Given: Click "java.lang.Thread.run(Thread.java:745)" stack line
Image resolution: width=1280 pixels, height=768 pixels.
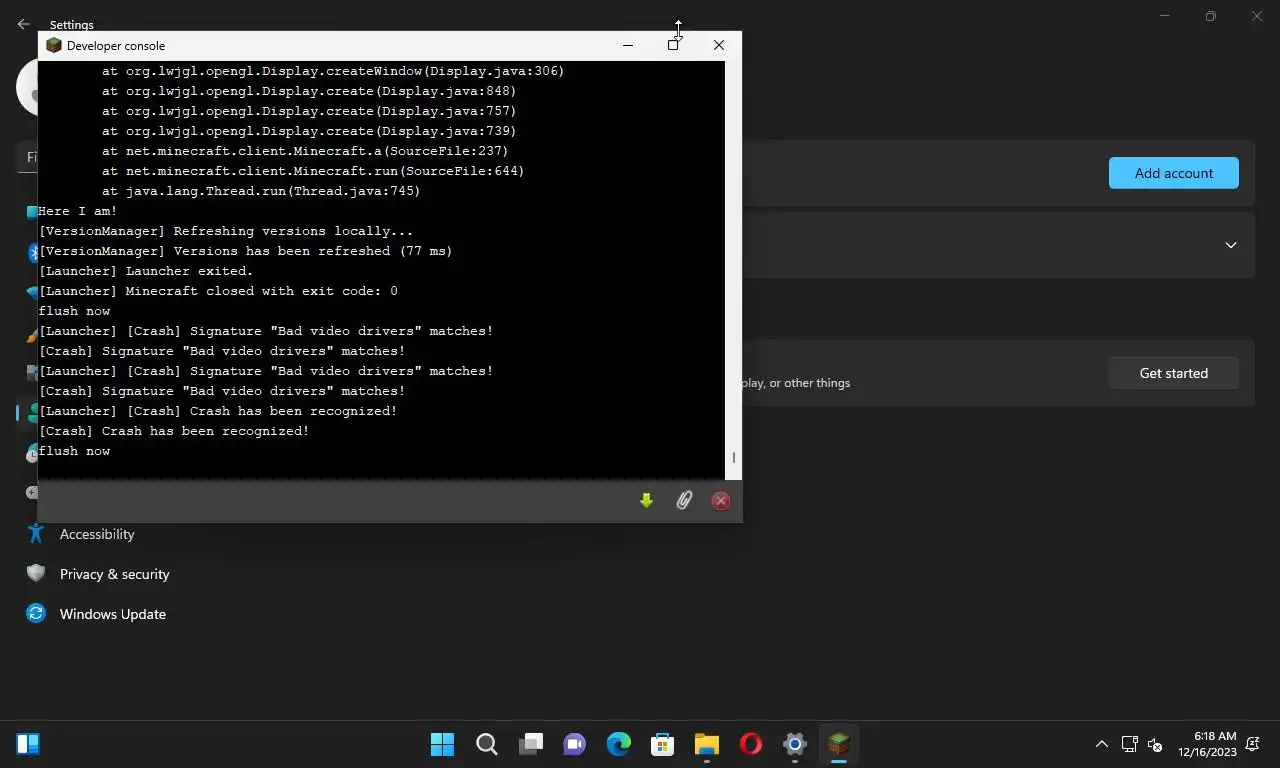Looking at the screenshot, I should pos(261,191).
